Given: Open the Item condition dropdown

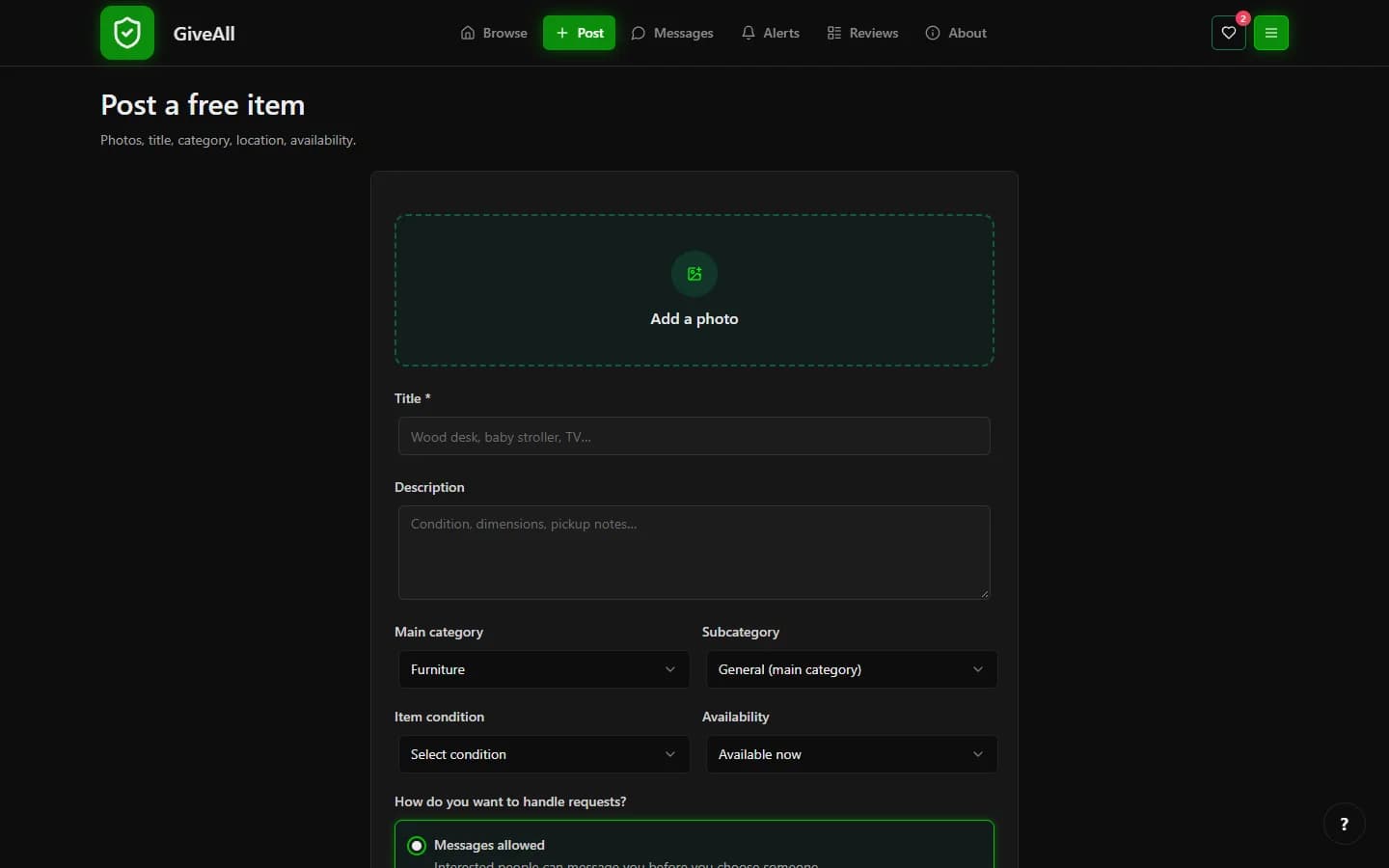Looking at the screenshot, I should click(x=544, y=754).
